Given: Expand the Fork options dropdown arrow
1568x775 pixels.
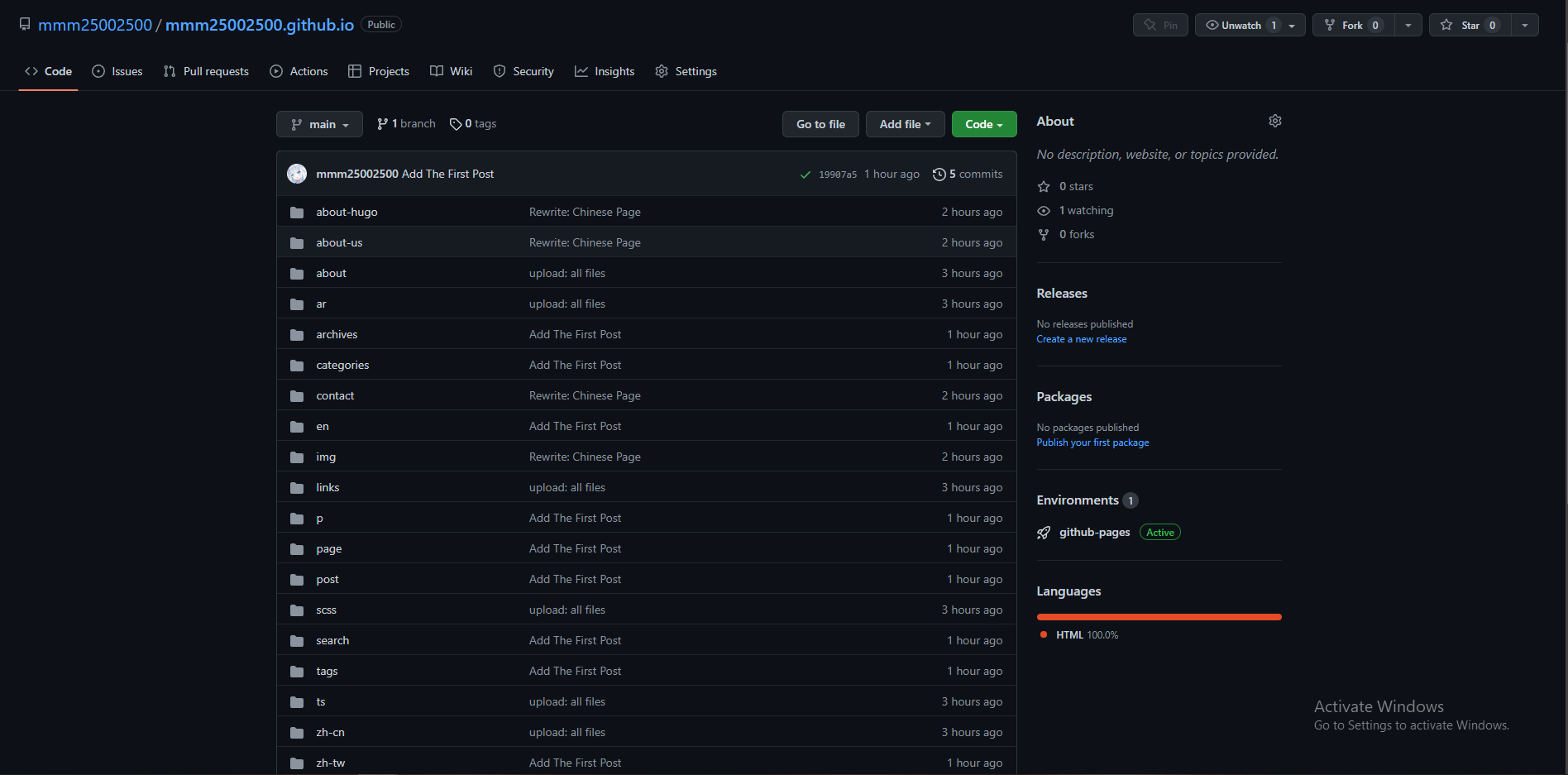Looking at the screenshot, I should [x=1408, y=25].
